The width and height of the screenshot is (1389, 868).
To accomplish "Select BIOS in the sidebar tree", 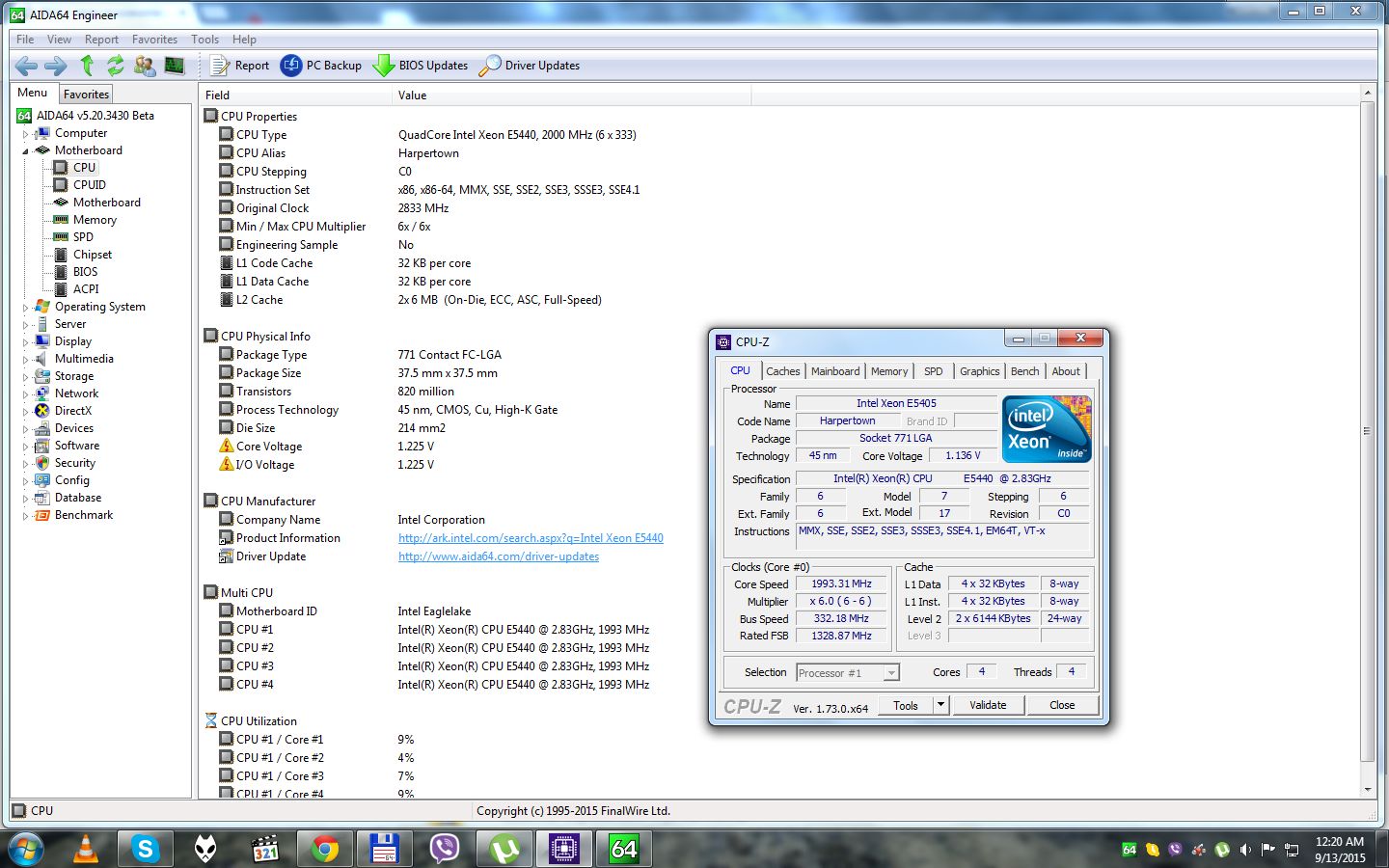I will coord(85,272).
